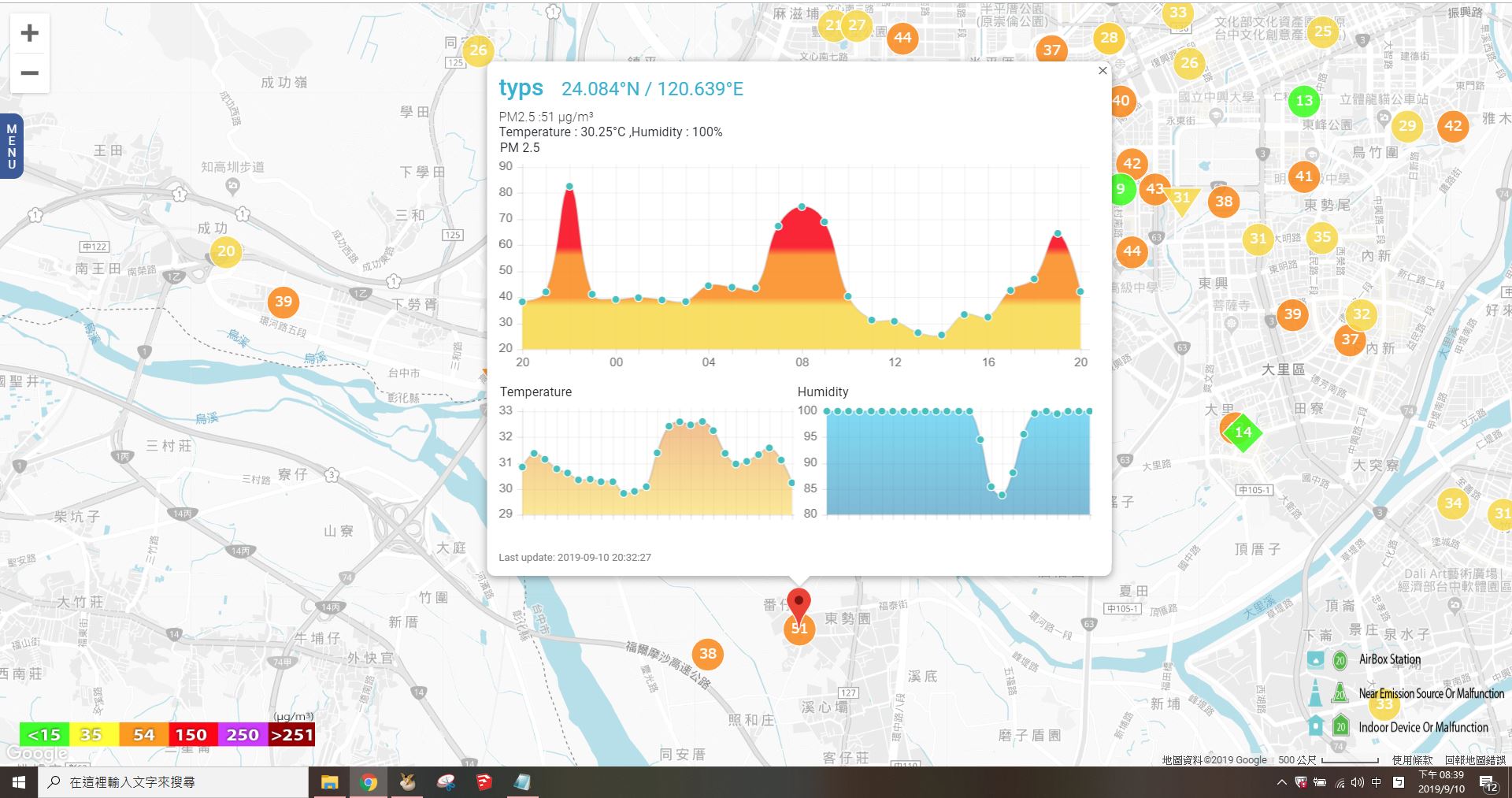Select the yellow station marker 29 near 東峰公園
Screen dimensions: 1512x798
click(1407, 125)
